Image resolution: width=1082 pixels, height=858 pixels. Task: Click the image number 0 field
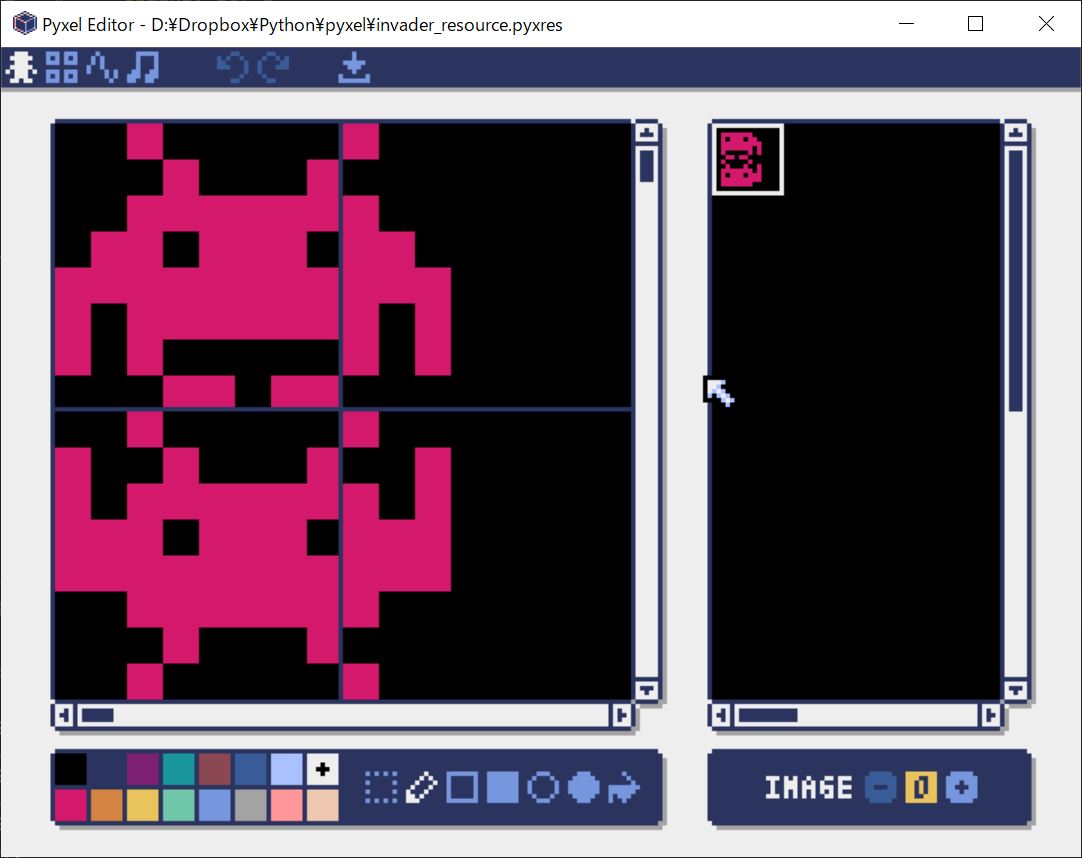point(921,788)
